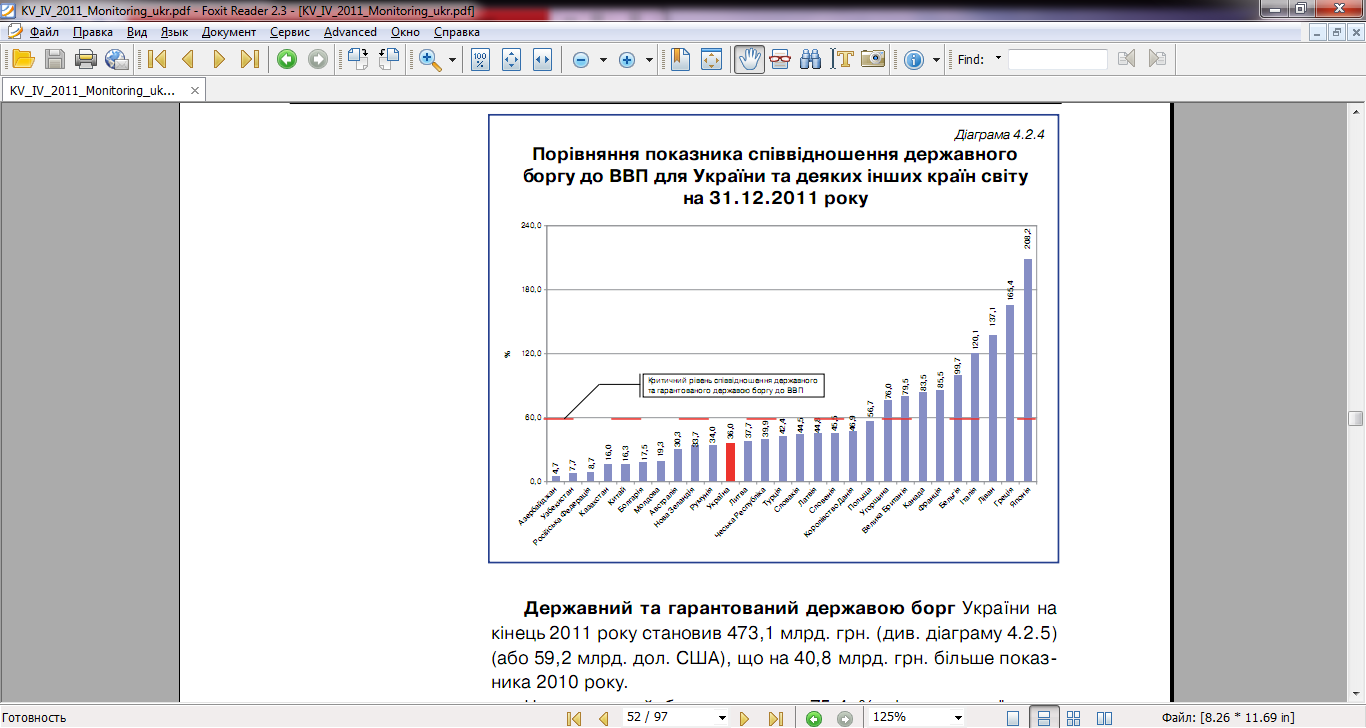Viewport: 1366px width, 728px height.
Task: Go to first page in status bar
Action: tap(574, 717)
